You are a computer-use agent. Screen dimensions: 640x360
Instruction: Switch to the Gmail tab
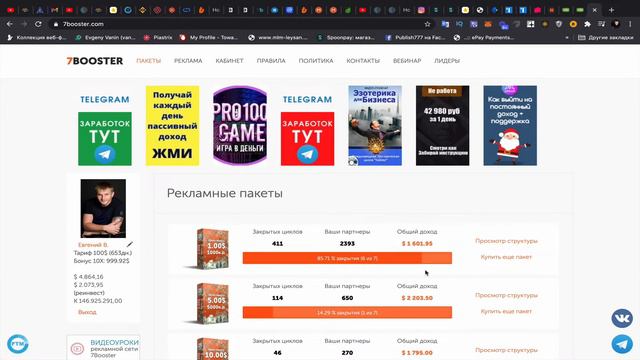[x=54, y=10]
